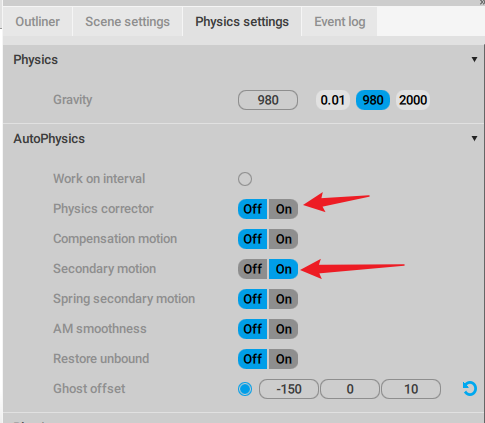This screenshot has height=423, width=485.
Task: Click the Gravity value input field
Action: 268,100
